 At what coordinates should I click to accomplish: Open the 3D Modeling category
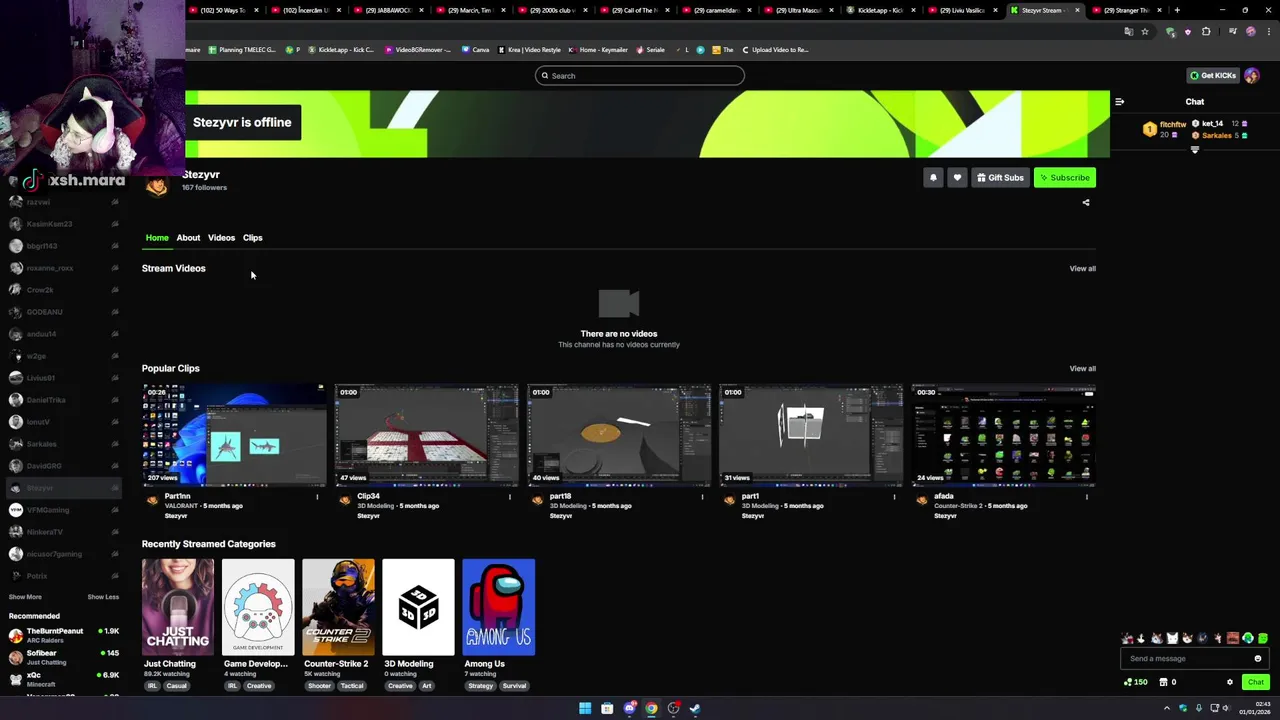point(418,607)
